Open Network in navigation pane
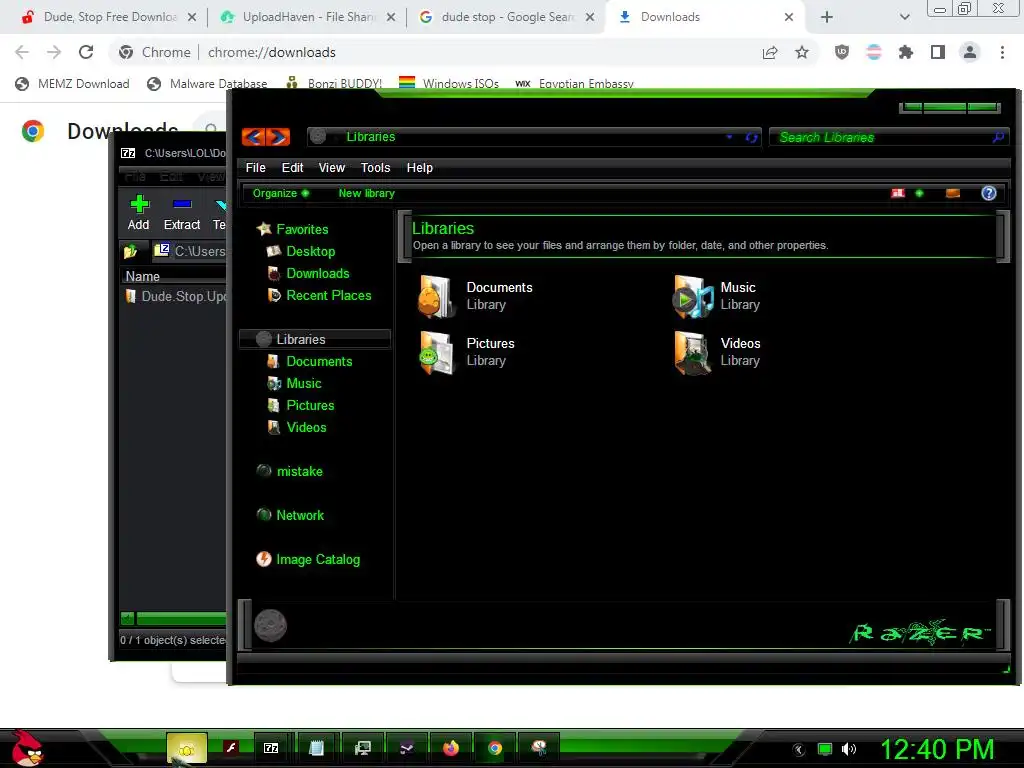Image resolution: width=1024 pixels, height=768 pixels. pos(300,515)
